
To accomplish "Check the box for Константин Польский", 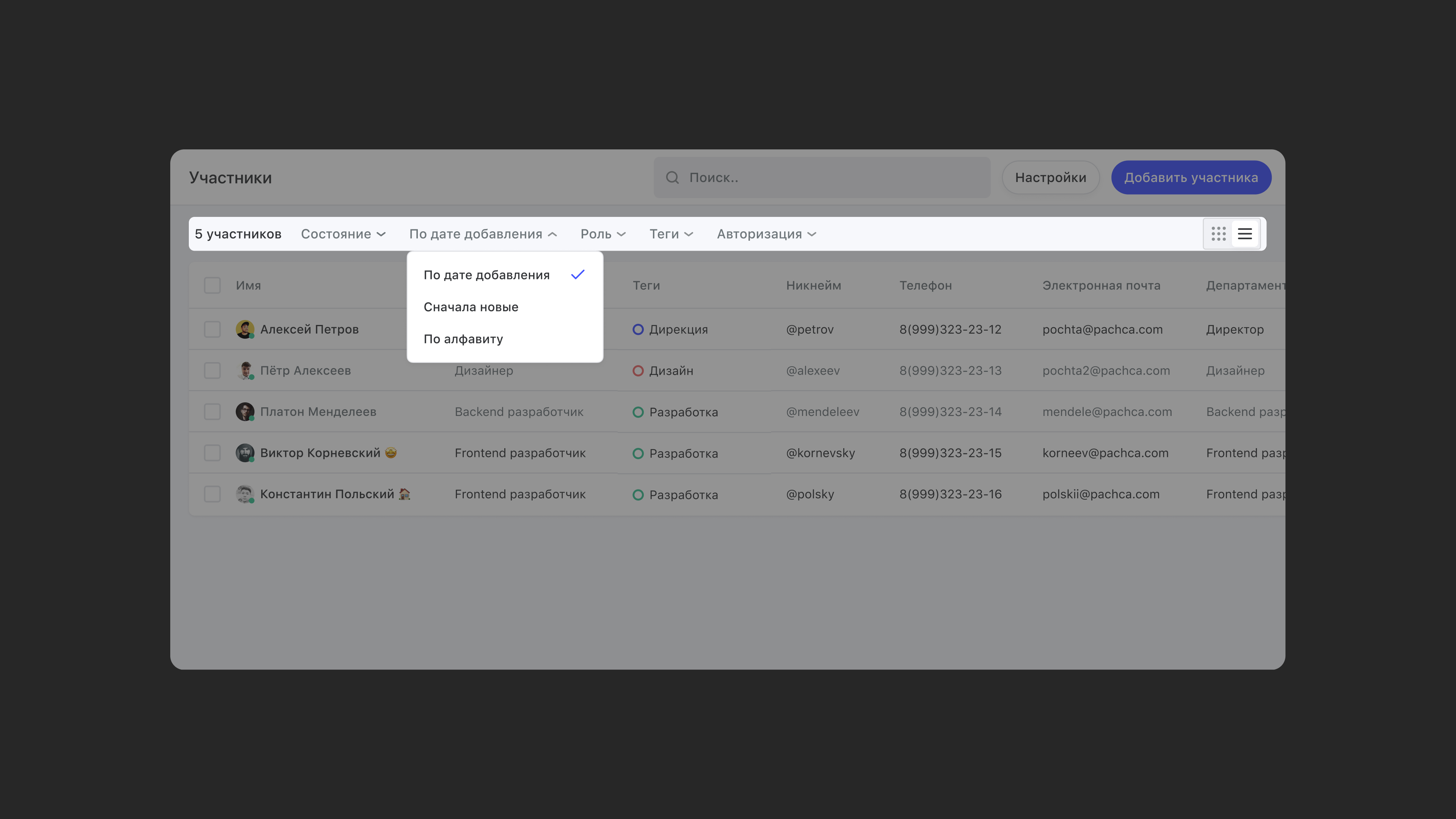I will click(x=212, y=494).
